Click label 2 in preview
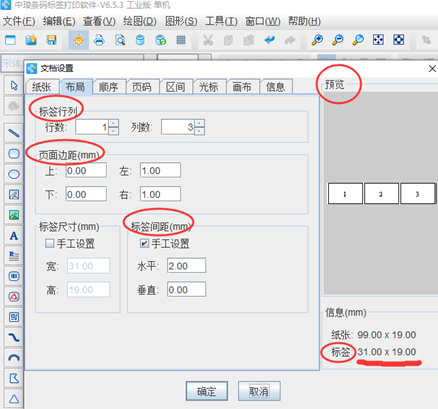Image resolution: width=438 pixels, height=409 pixels. click(381, 193)
